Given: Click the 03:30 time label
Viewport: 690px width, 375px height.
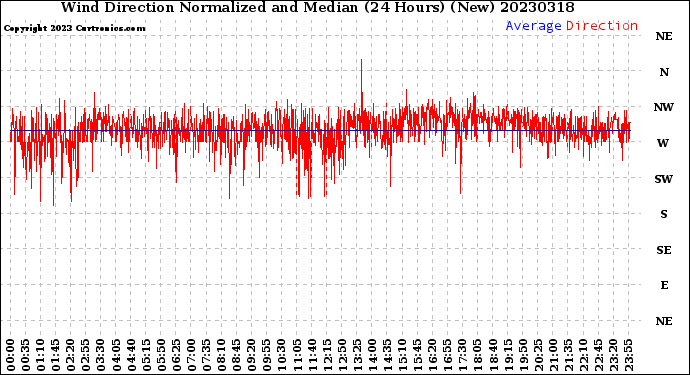Looking at the screenshot, I should tap(101, 355).
